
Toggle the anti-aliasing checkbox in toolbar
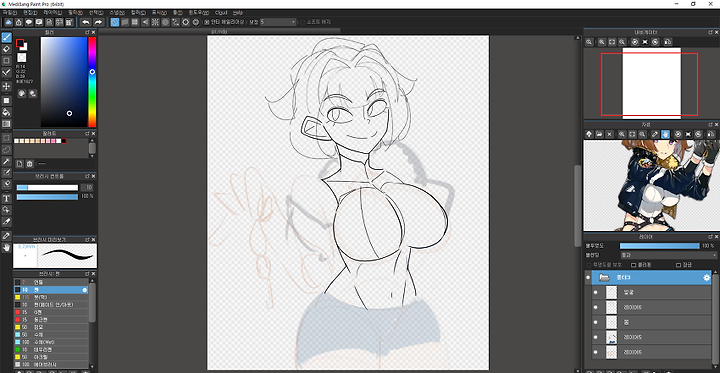click(x=207, y=22)
